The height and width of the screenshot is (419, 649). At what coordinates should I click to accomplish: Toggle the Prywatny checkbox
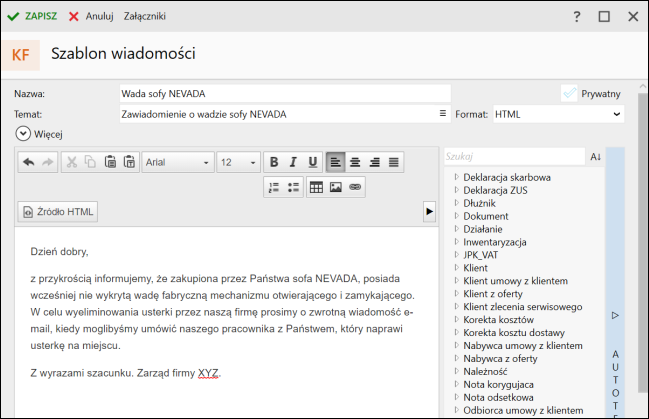click(570, 93)
